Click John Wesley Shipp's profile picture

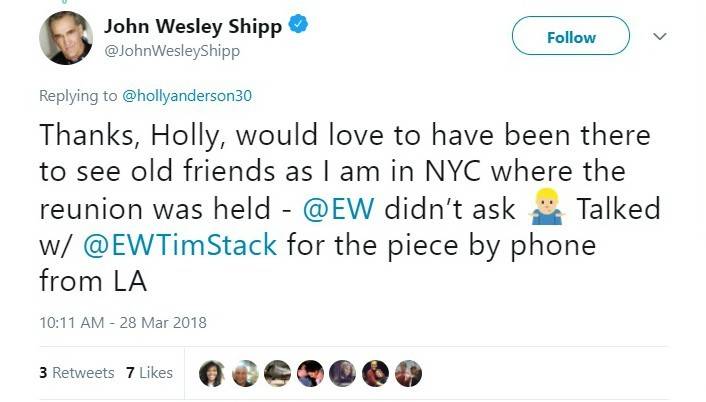coord(66,39)
